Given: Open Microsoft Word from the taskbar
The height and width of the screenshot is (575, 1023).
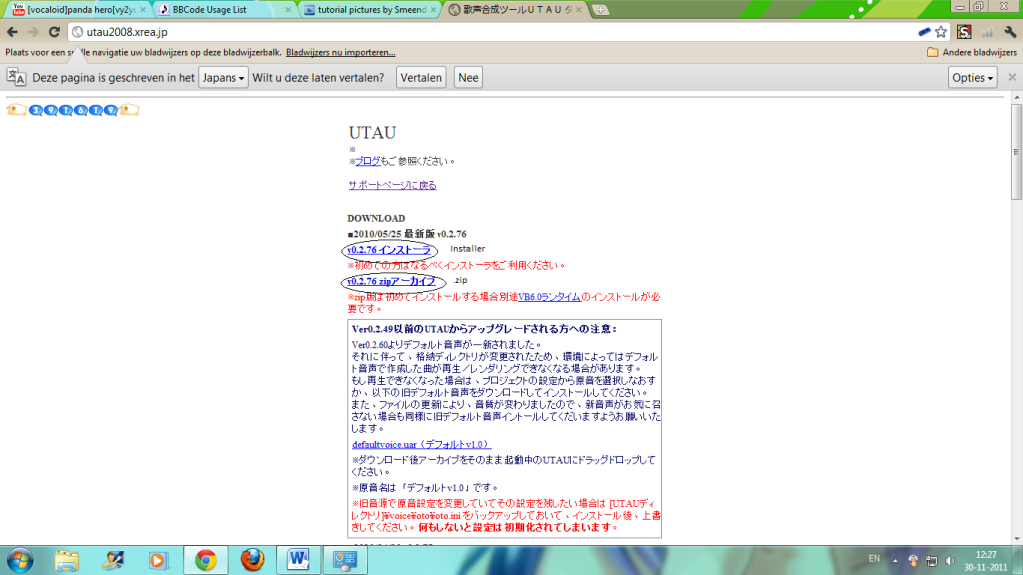Looking at the screenshot, I should coord(298,561).
